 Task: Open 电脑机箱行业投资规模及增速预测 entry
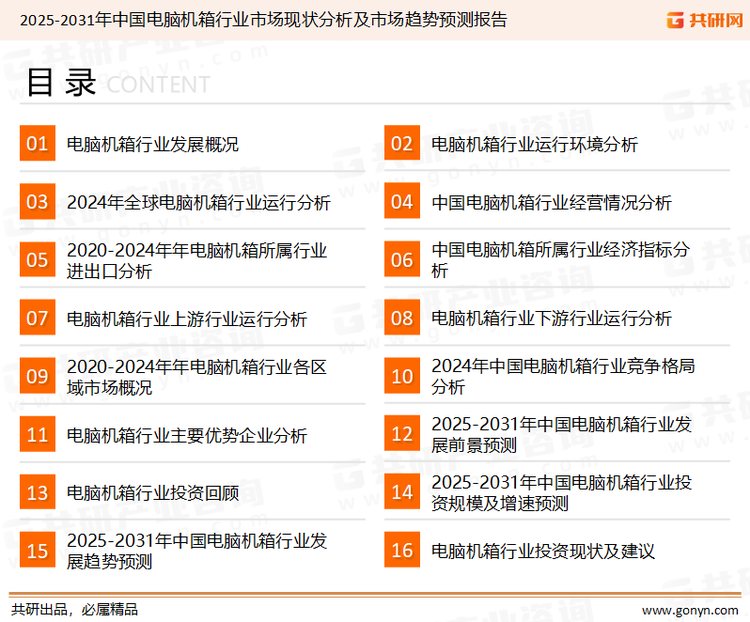562,492
